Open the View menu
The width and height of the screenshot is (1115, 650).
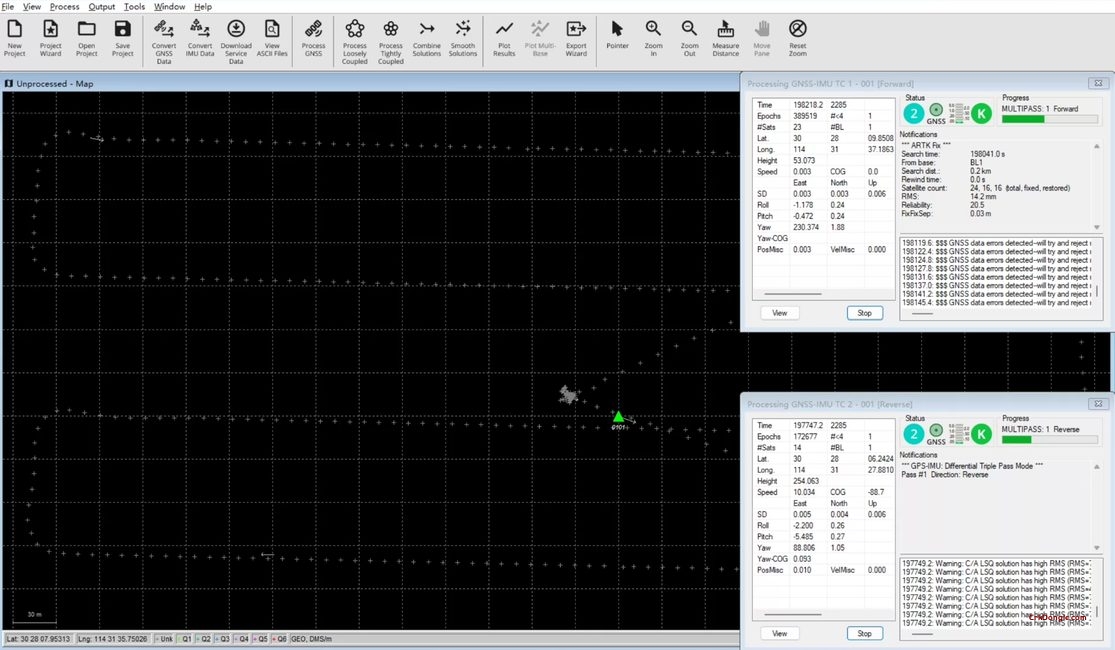click(32, 6)
